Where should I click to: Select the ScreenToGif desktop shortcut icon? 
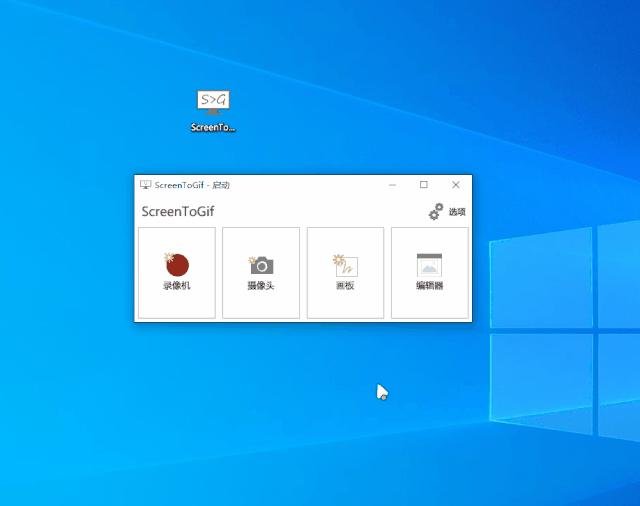(x=213, y=111)
